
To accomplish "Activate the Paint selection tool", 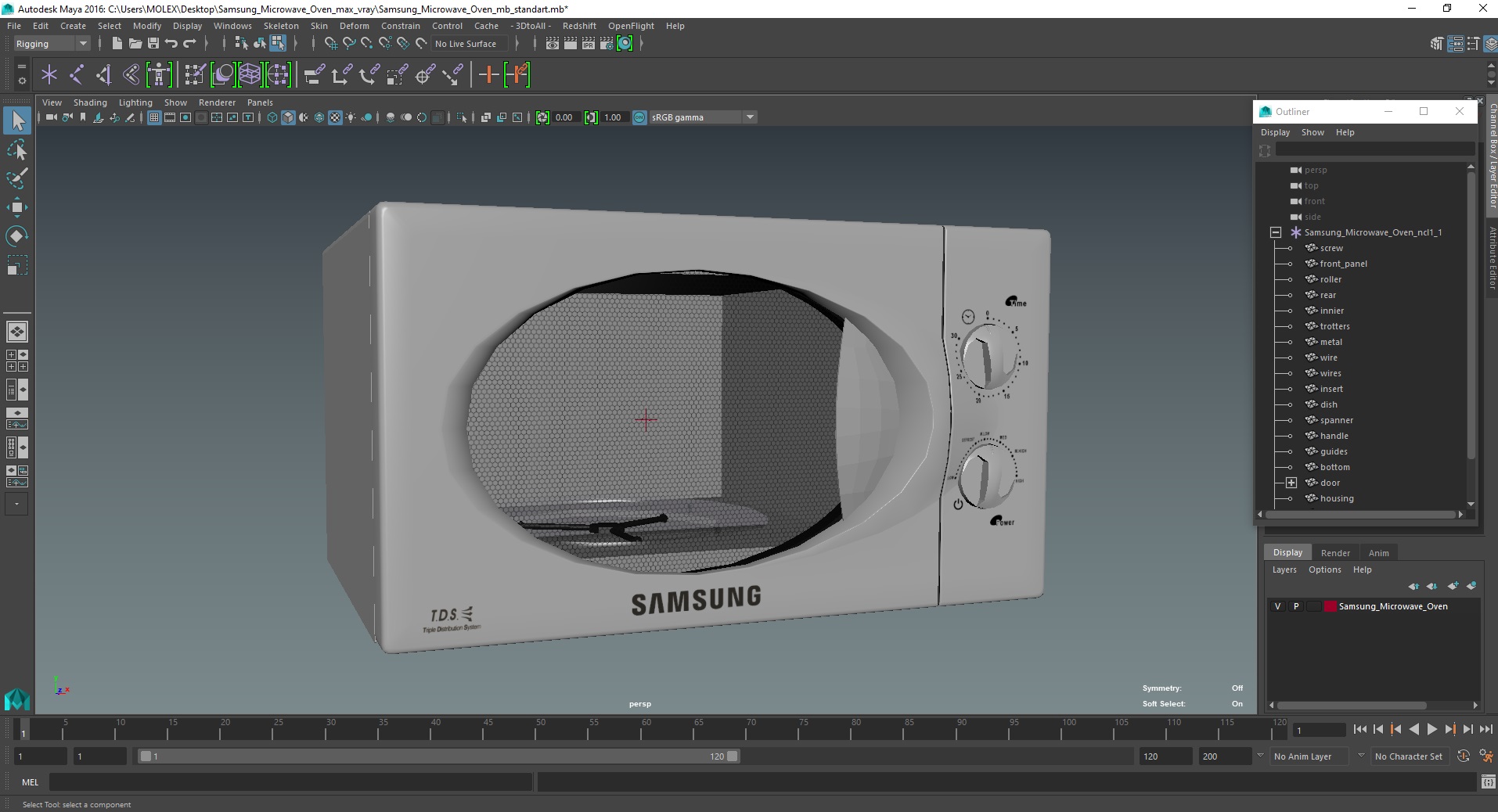I will [17, 178].
